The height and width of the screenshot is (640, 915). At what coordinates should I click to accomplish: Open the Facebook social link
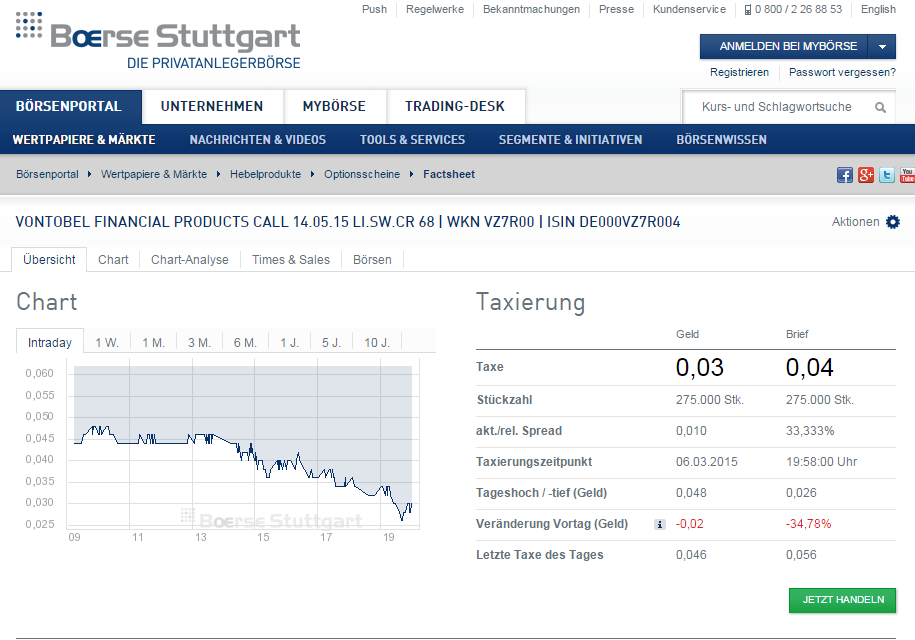point(845,175)
